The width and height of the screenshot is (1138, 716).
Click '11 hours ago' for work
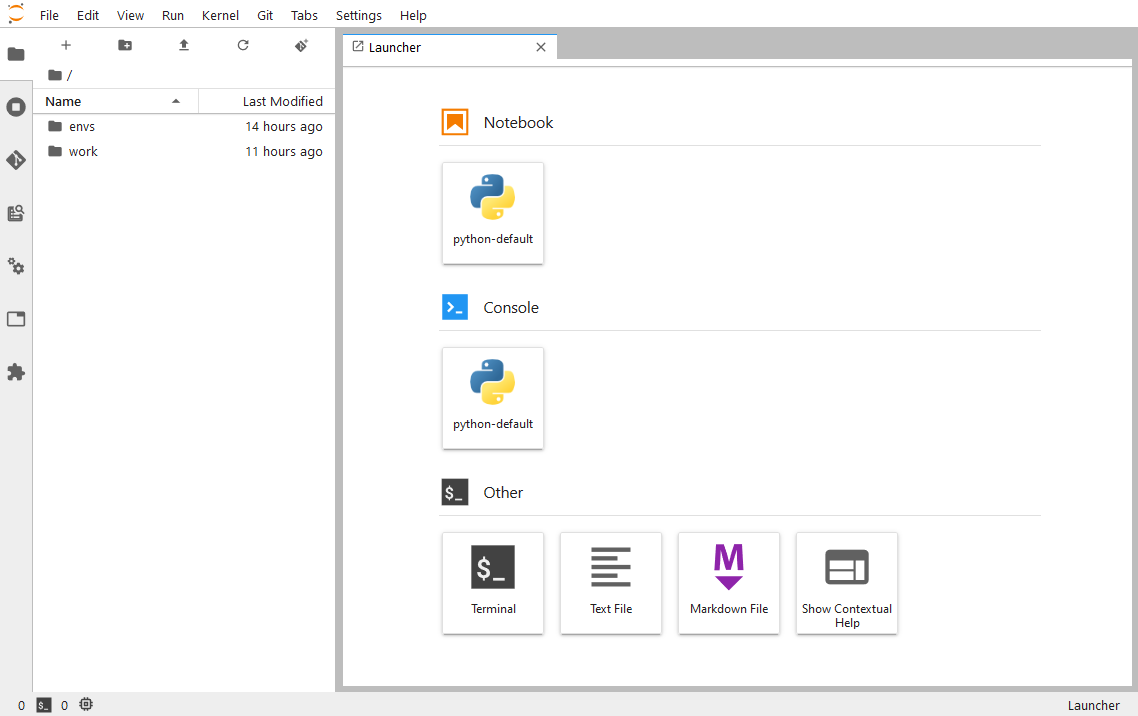[x=284, y=152]
